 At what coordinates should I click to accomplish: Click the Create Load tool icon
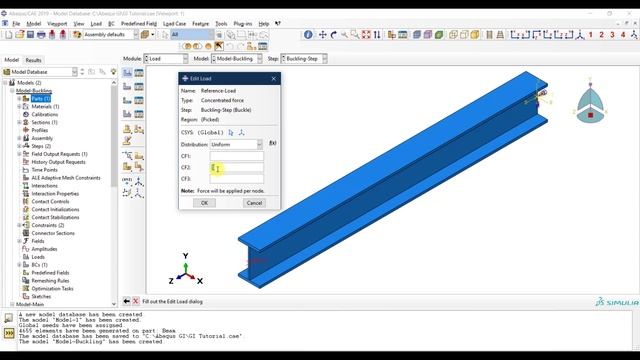point(127,73)
